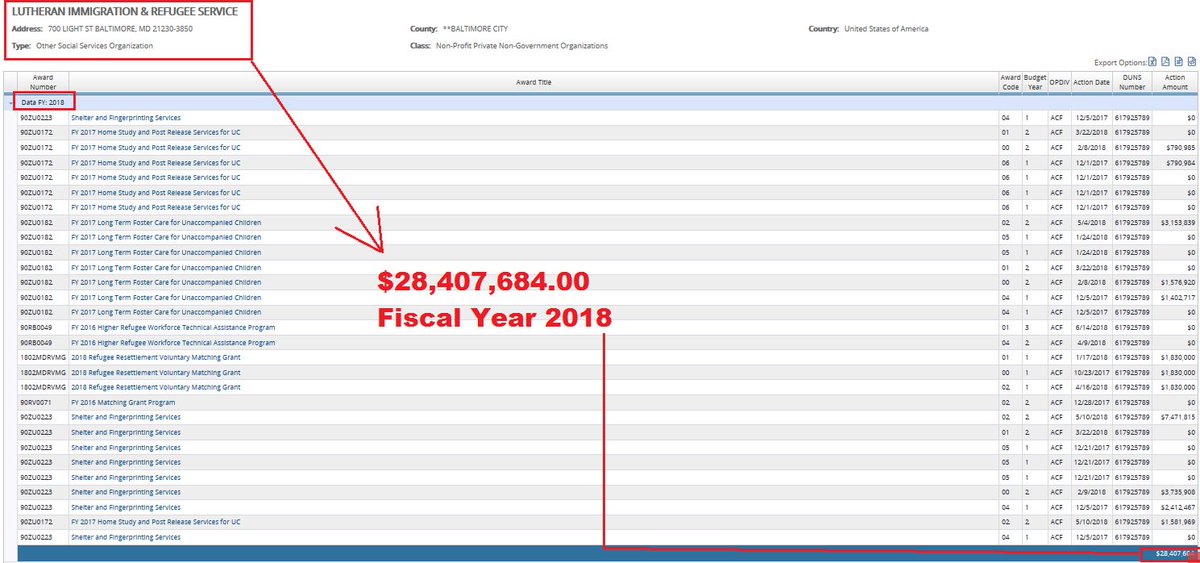Sort by the DUNS Number column header
This screenshot has width=1200, height=563.
tap(1133, 82)
